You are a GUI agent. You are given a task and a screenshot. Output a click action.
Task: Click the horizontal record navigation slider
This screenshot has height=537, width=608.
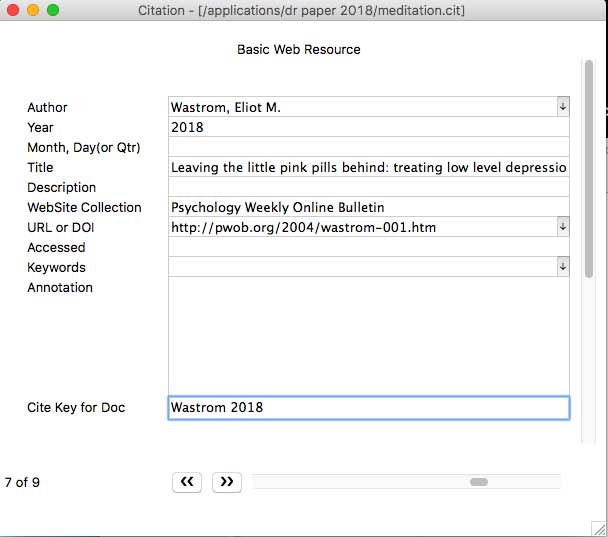(x=478, y=482)
